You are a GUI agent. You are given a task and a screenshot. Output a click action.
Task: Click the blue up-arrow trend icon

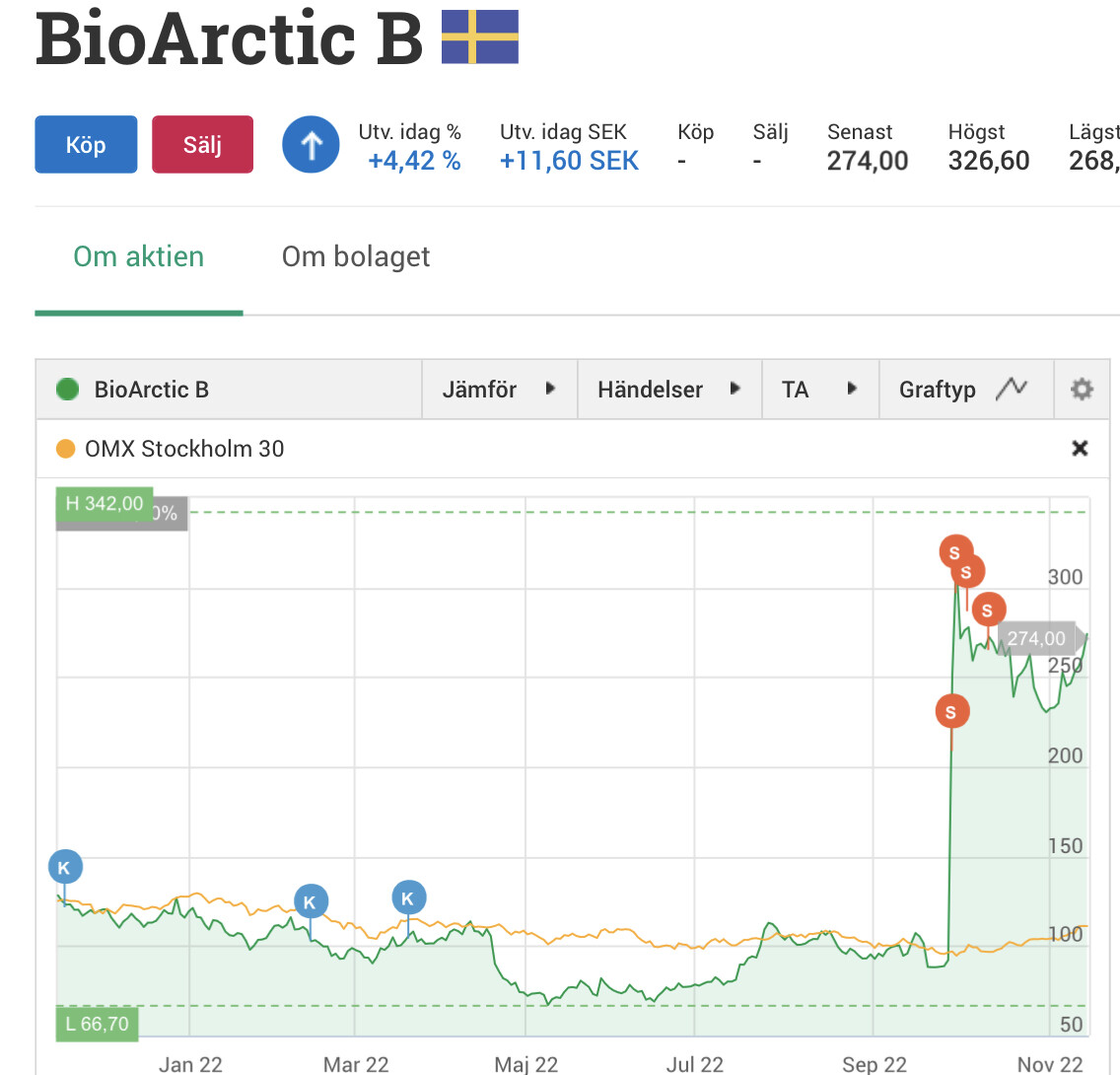(x=311, y=146)
